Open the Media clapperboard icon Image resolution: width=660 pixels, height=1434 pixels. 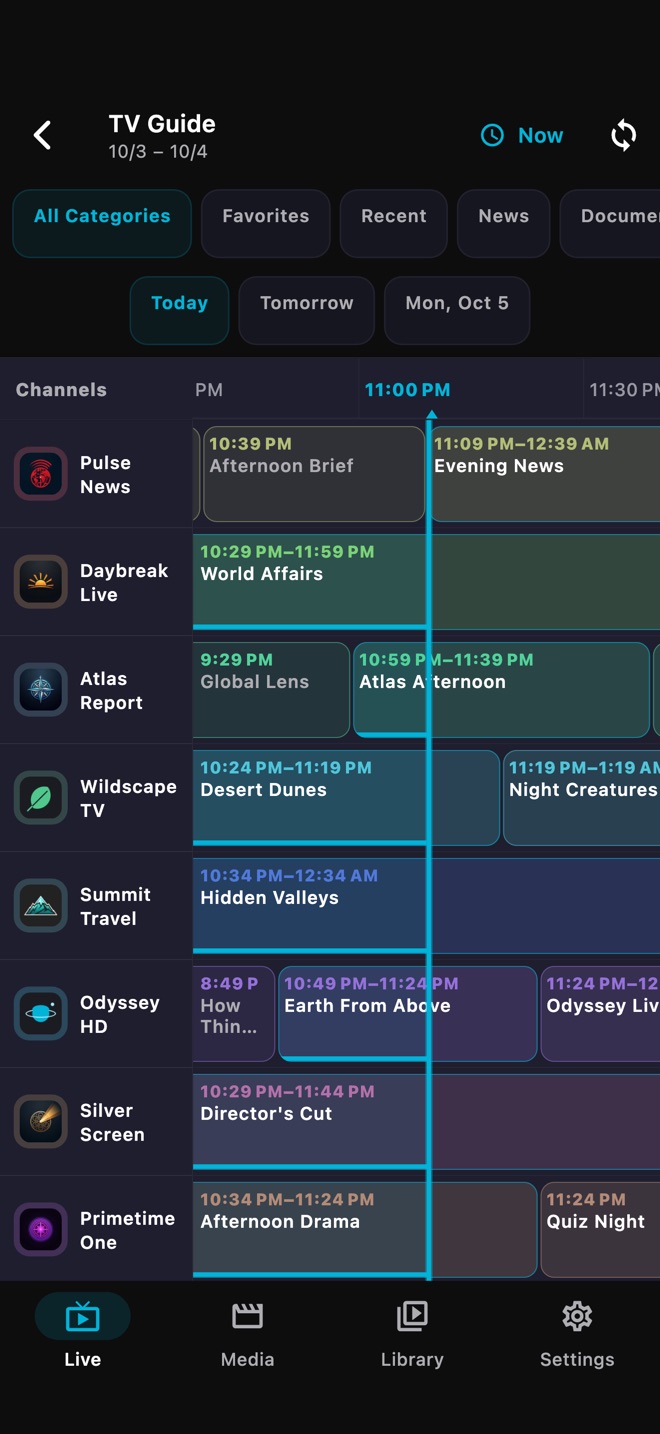(x=247, y=1316)
